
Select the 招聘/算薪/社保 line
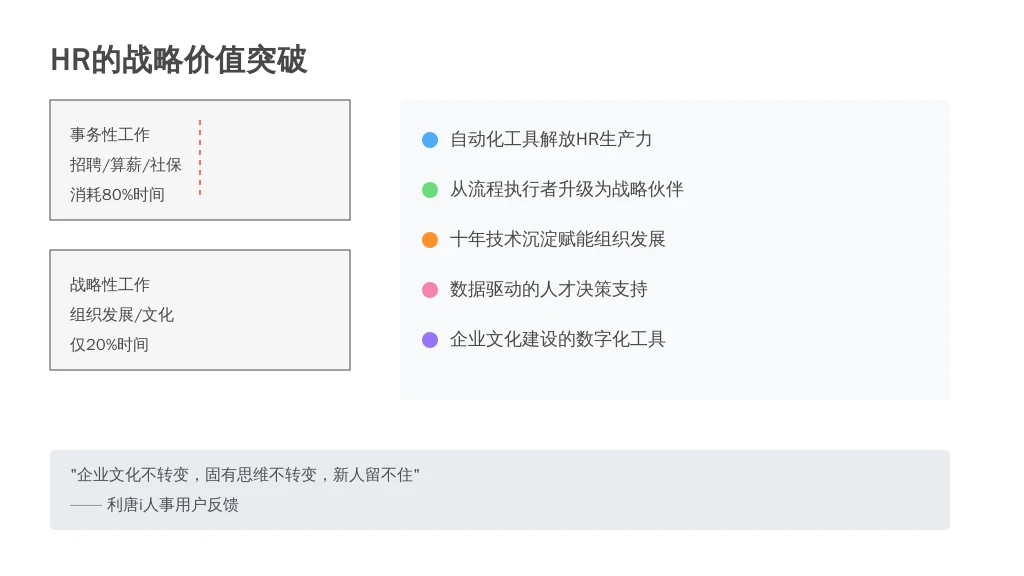coord(125,165)
